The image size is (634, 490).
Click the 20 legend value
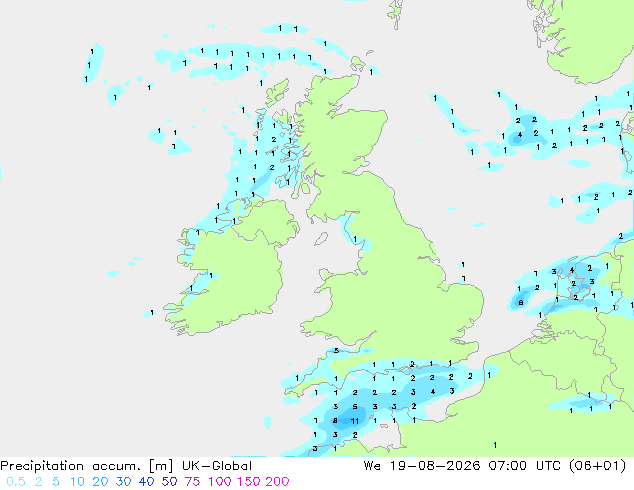tap(100, 482)
